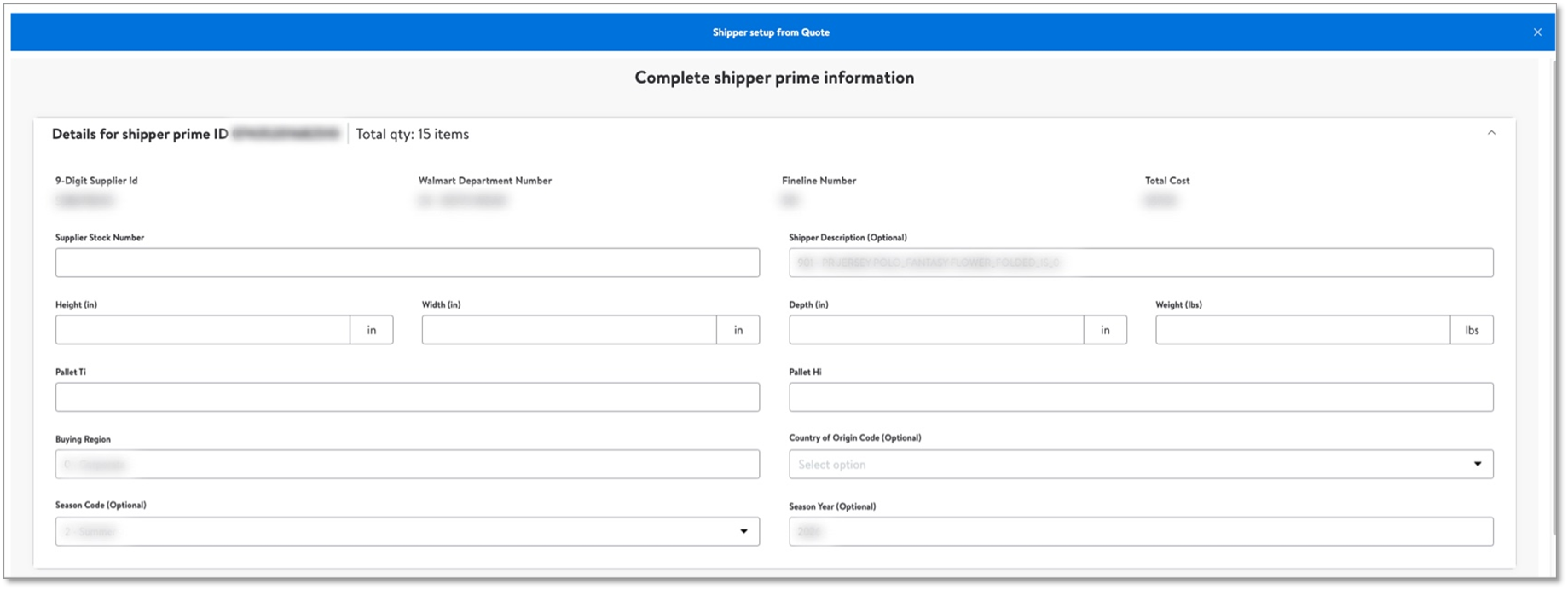Click the Details for shipper prime ID heading
The image size is (1568, 590).
tap(140, 134)
